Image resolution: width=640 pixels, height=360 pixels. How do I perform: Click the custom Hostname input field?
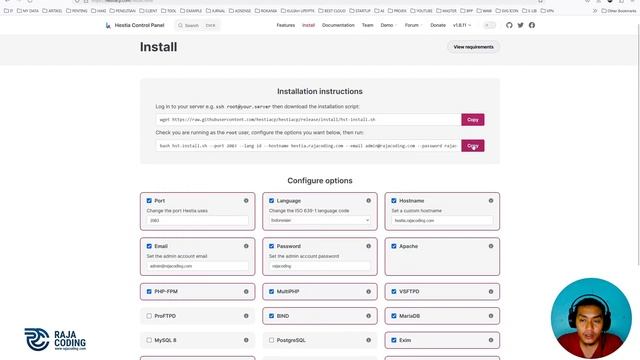442,220
